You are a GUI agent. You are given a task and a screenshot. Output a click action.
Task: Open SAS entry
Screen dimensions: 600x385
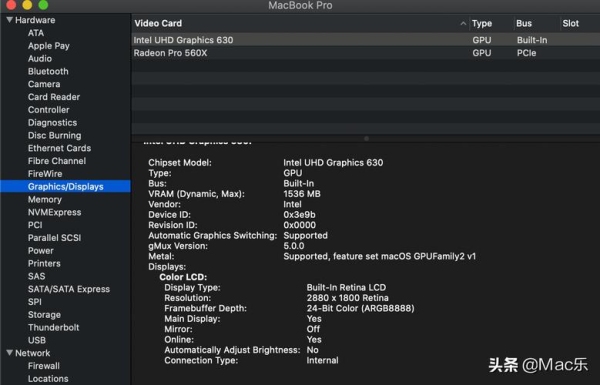37,276
